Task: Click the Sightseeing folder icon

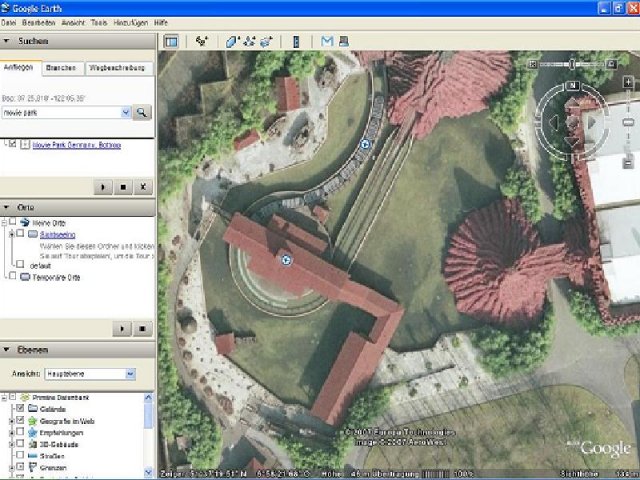Action: point(33,234)
